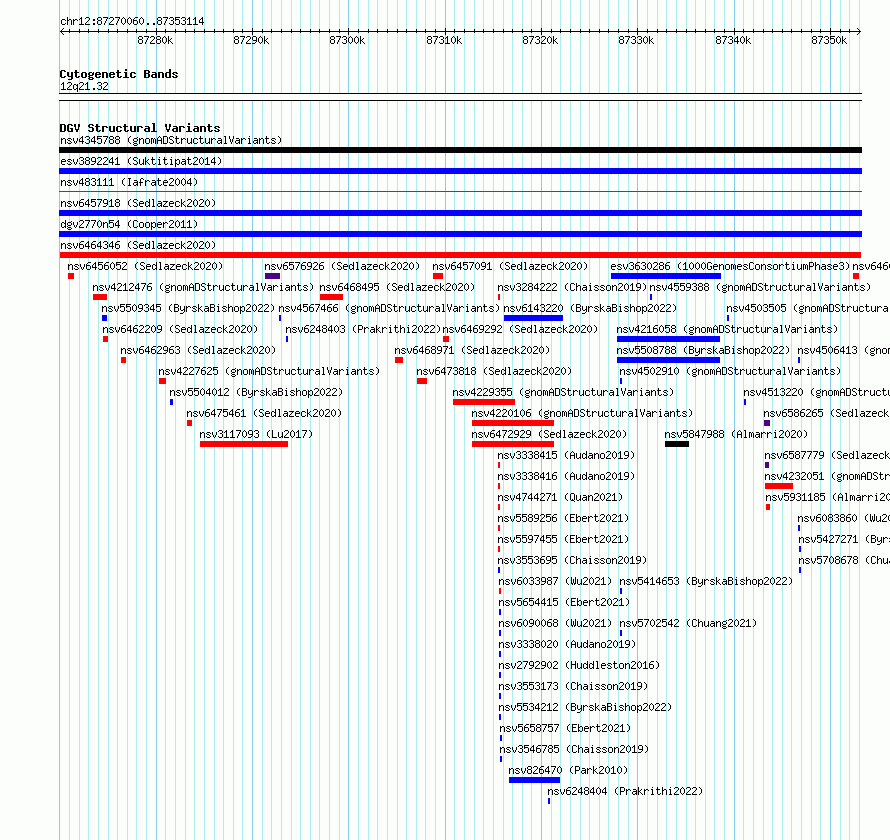Click the nsv3553695 (Chaisson2019) label
The height and width of the screenshot is (840, 890).
[x=573, y=560]
